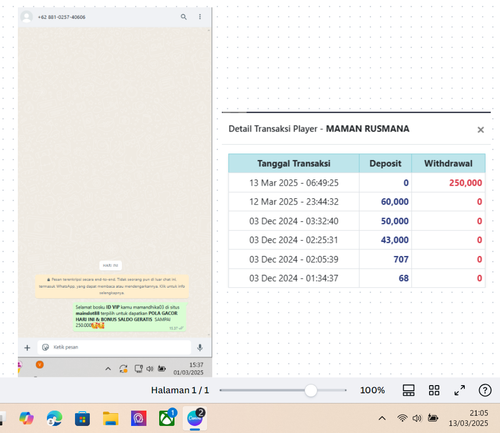Click the phone number in WhatsApp header
The image size is (500, 433).
(61, 17)
